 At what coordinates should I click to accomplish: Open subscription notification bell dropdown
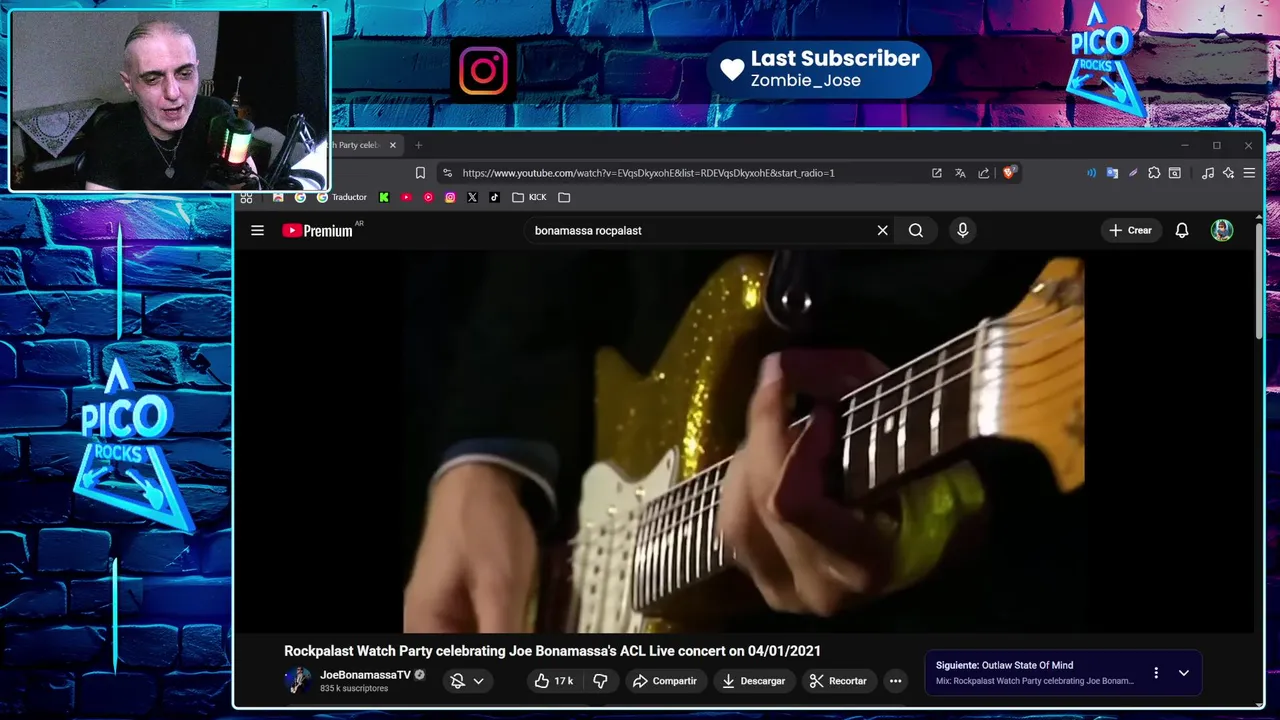point(467,681)
